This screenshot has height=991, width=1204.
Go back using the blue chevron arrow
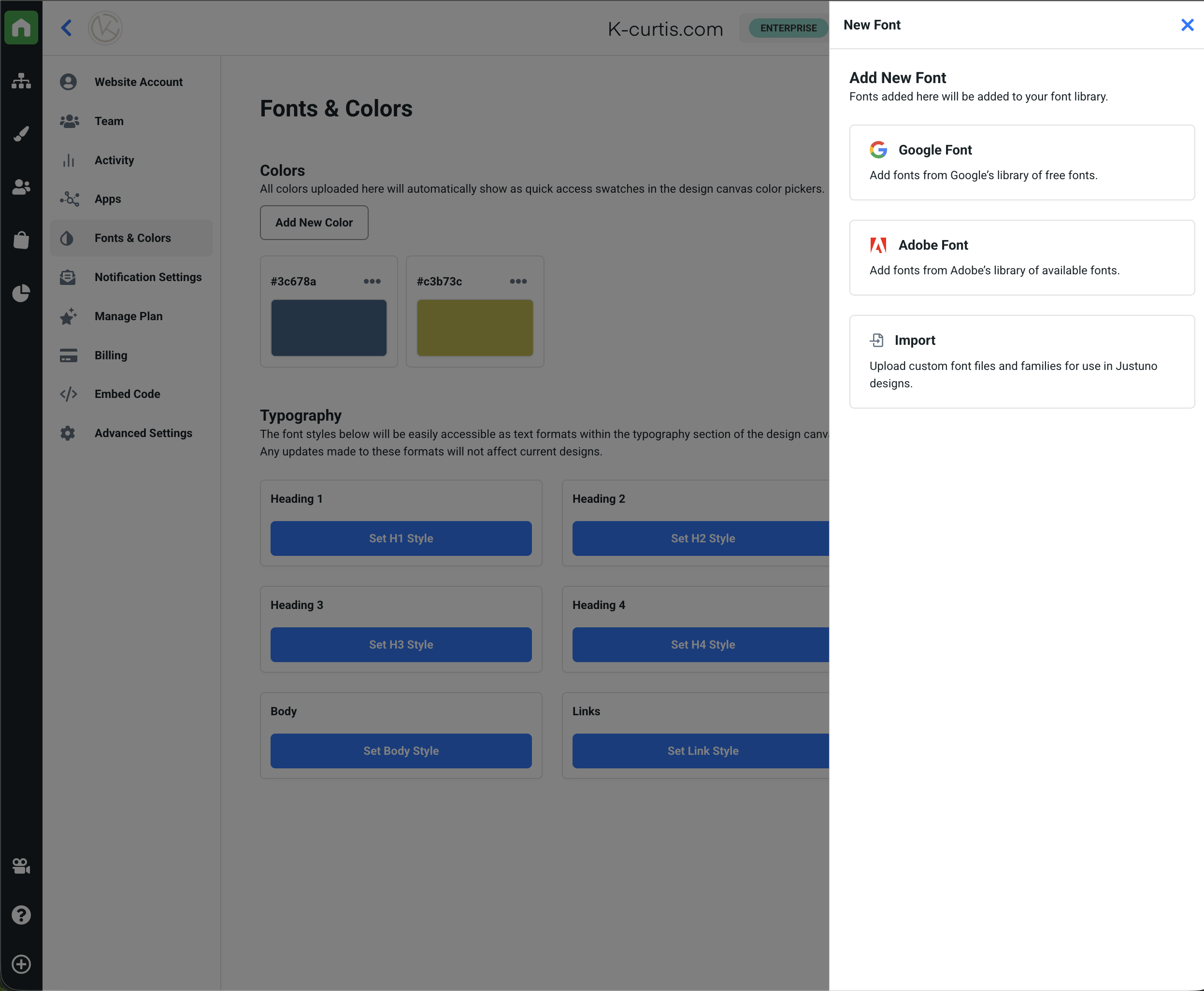[66, 28]
